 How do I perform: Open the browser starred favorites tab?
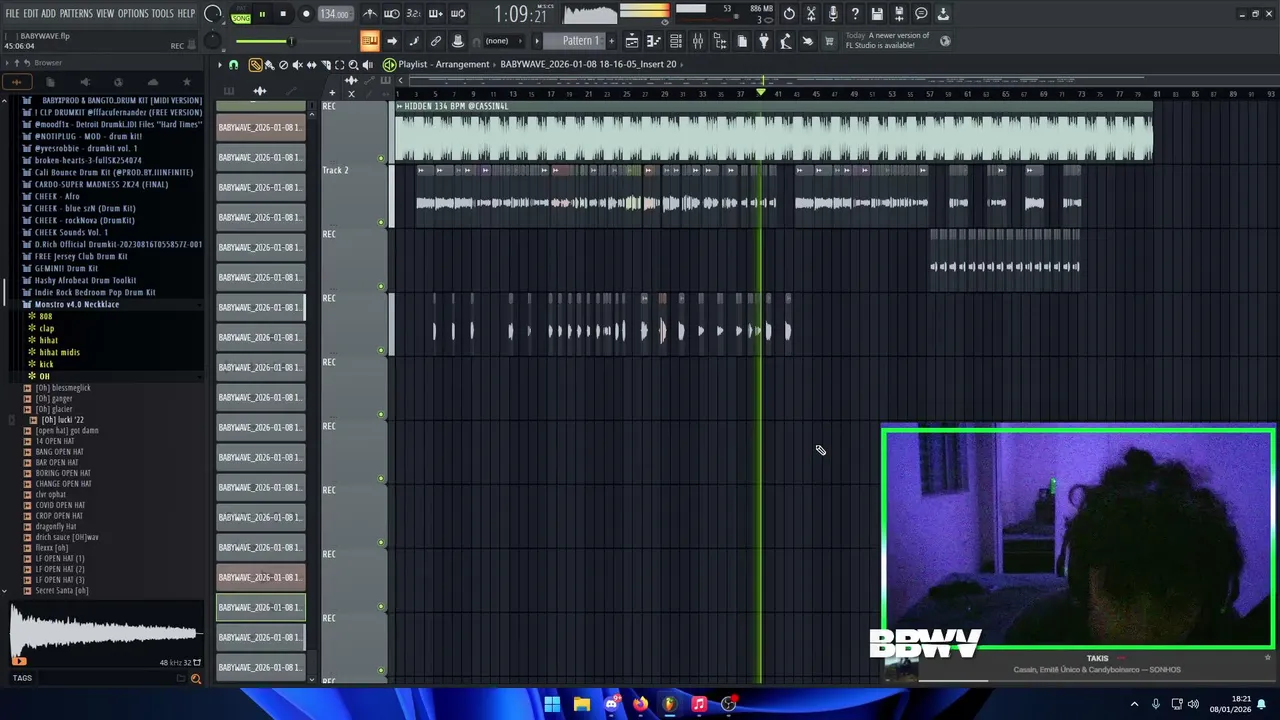(186, 82)
